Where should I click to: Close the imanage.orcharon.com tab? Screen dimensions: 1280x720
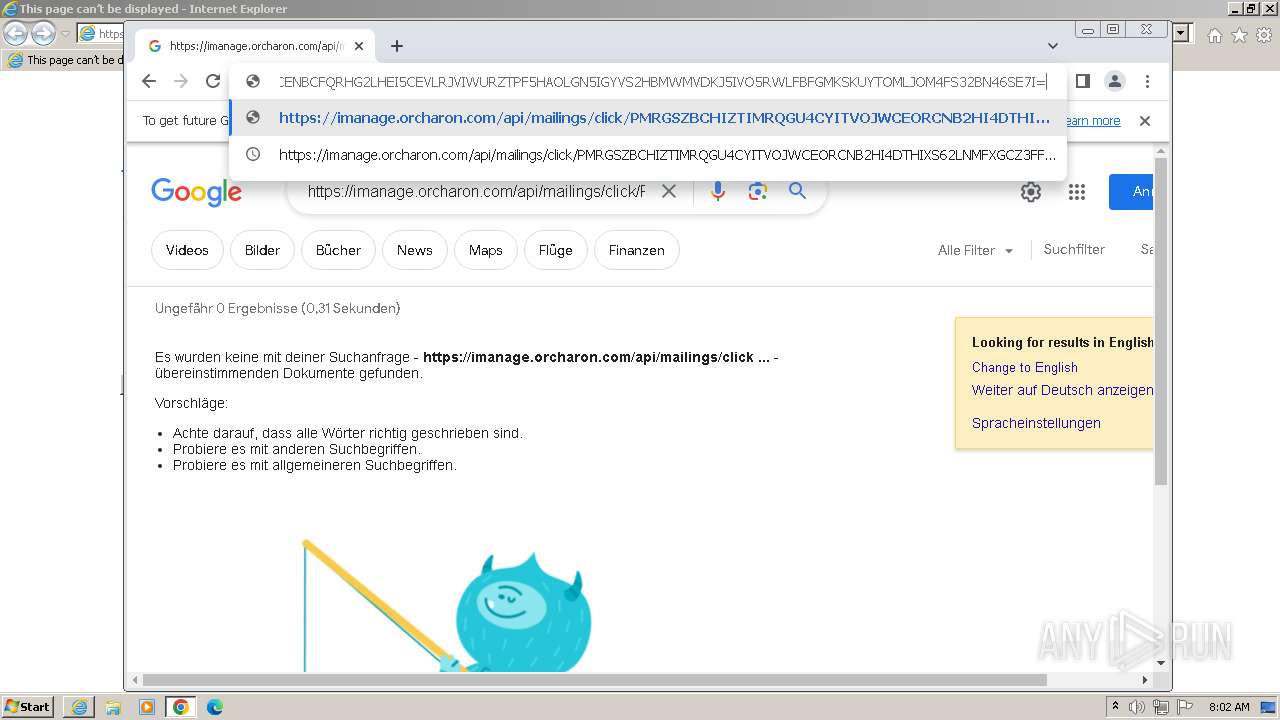click(x=359, y=46)
